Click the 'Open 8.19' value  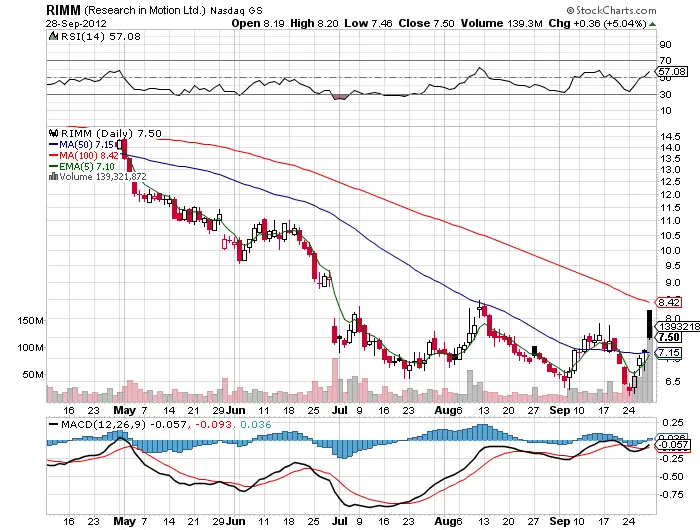[258, 23]
